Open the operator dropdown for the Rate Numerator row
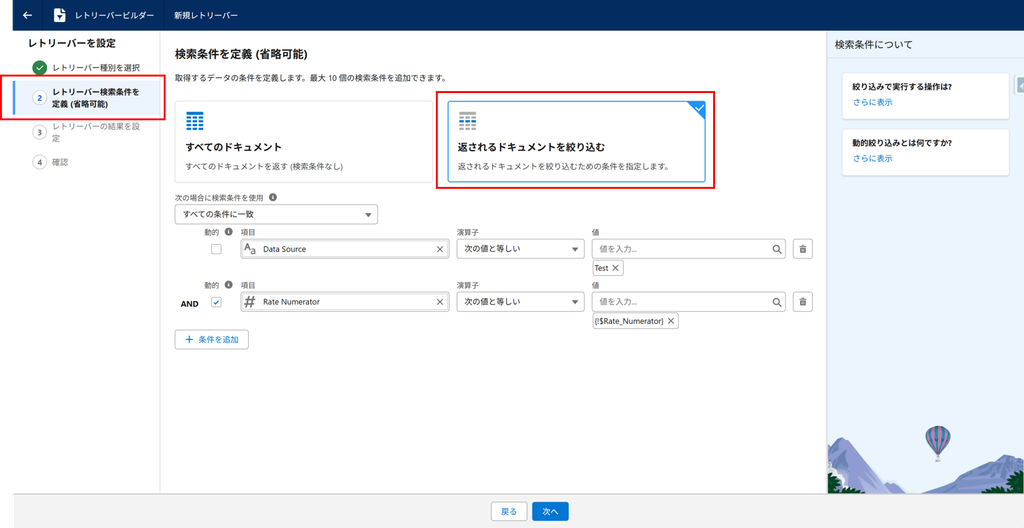 point(520,302)
